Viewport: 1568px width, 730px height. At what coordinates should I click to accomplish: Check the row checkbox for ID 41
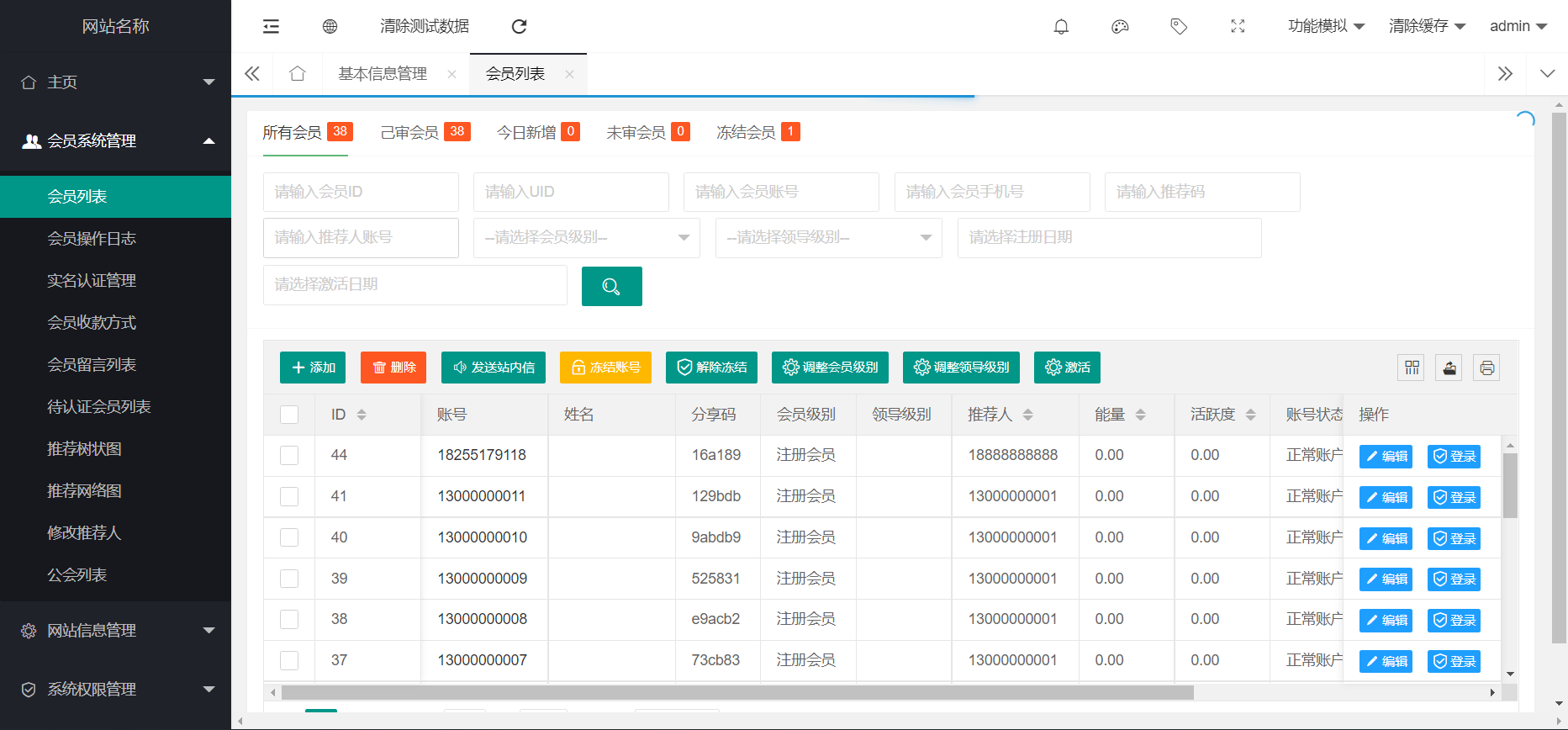tap(289, 496)
